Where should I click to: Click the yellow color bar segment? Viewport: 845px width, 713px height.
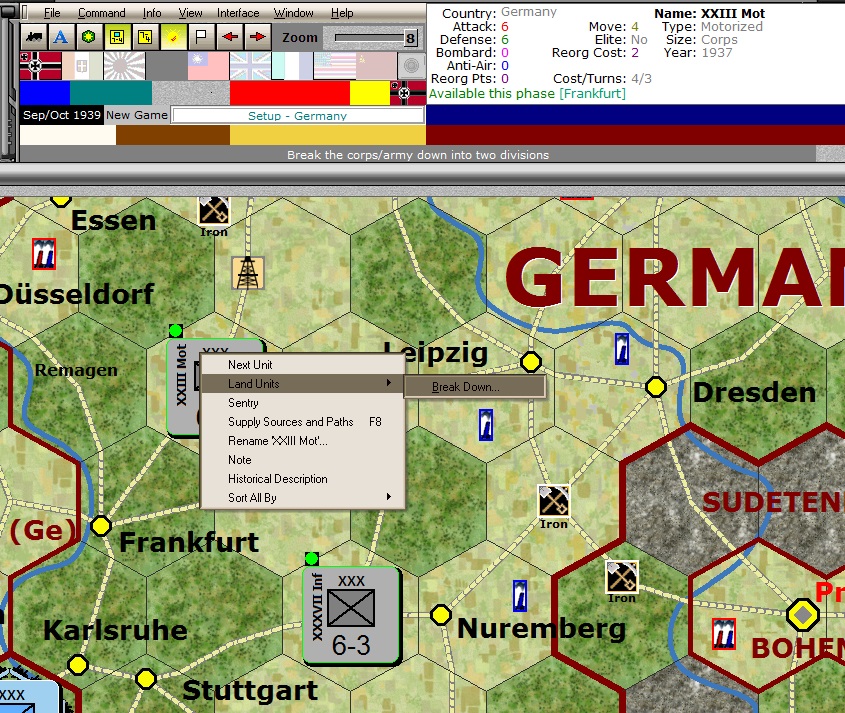click(370, 93)
